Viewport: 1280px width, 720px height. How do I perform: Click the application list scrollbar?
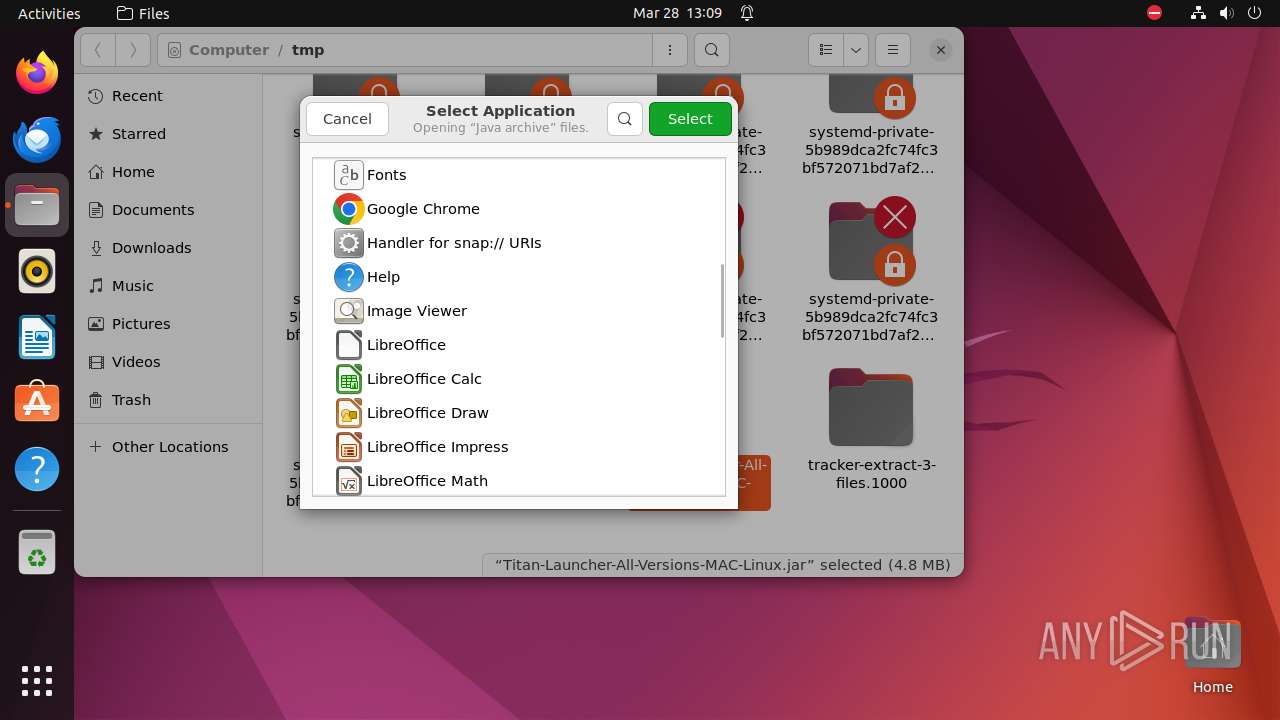(x=721, y=301)
